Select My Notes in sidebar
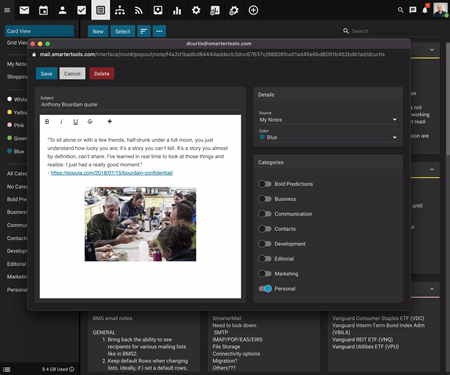The image size is (450, 375). click(17, 64)
